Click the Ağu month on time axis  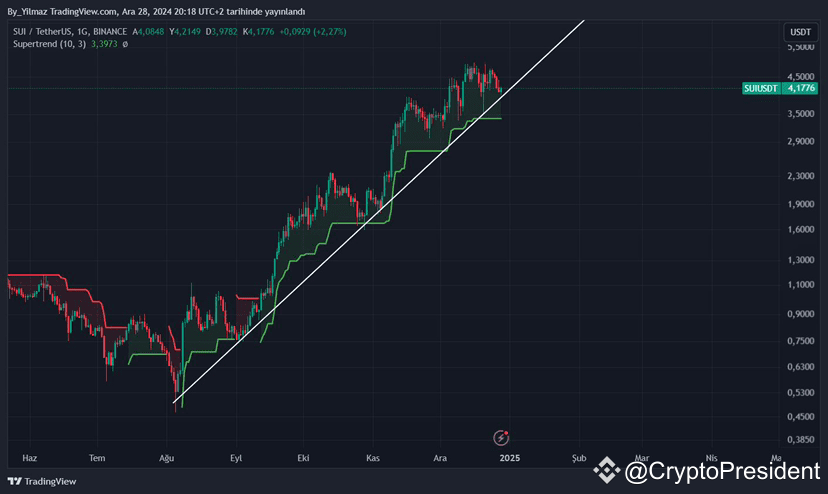(x=167, y=458)
